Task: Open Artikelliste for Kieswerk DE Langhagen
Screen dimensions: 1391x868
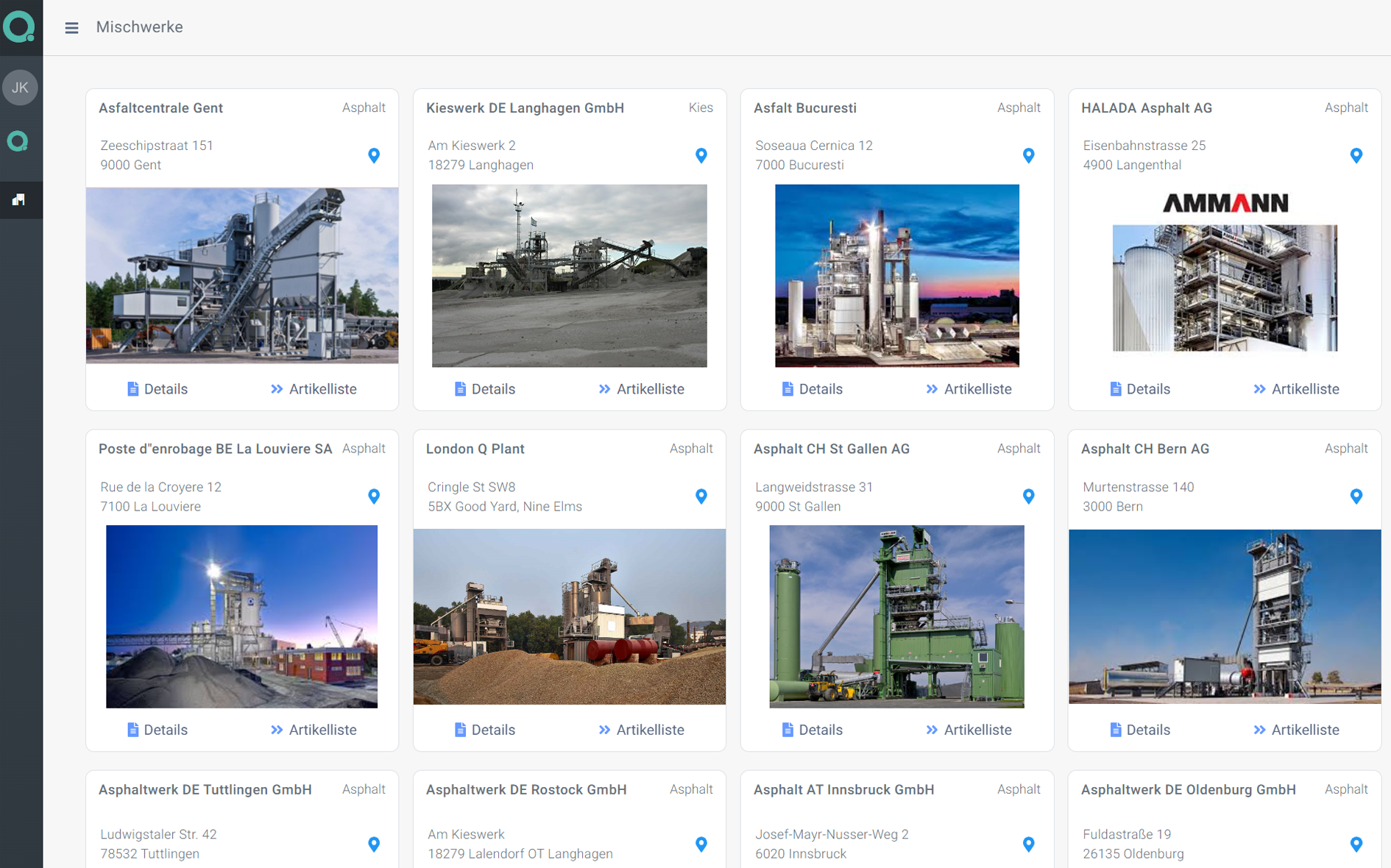Action: coord(641,389)
